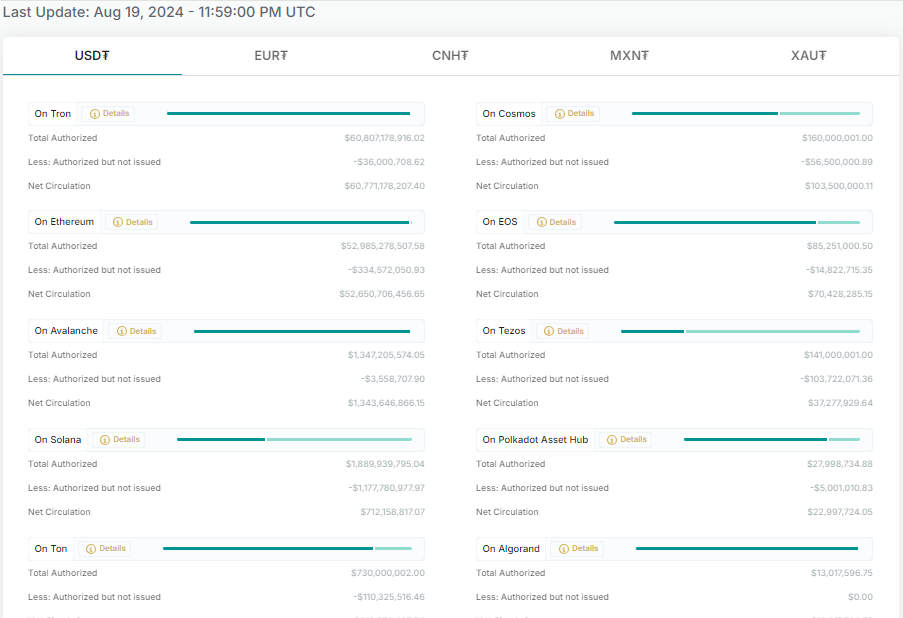Click the On Solana circulation progress bar
Image resolution: width=903 pixels, height=618 pixels.
[x=294, y=440]
